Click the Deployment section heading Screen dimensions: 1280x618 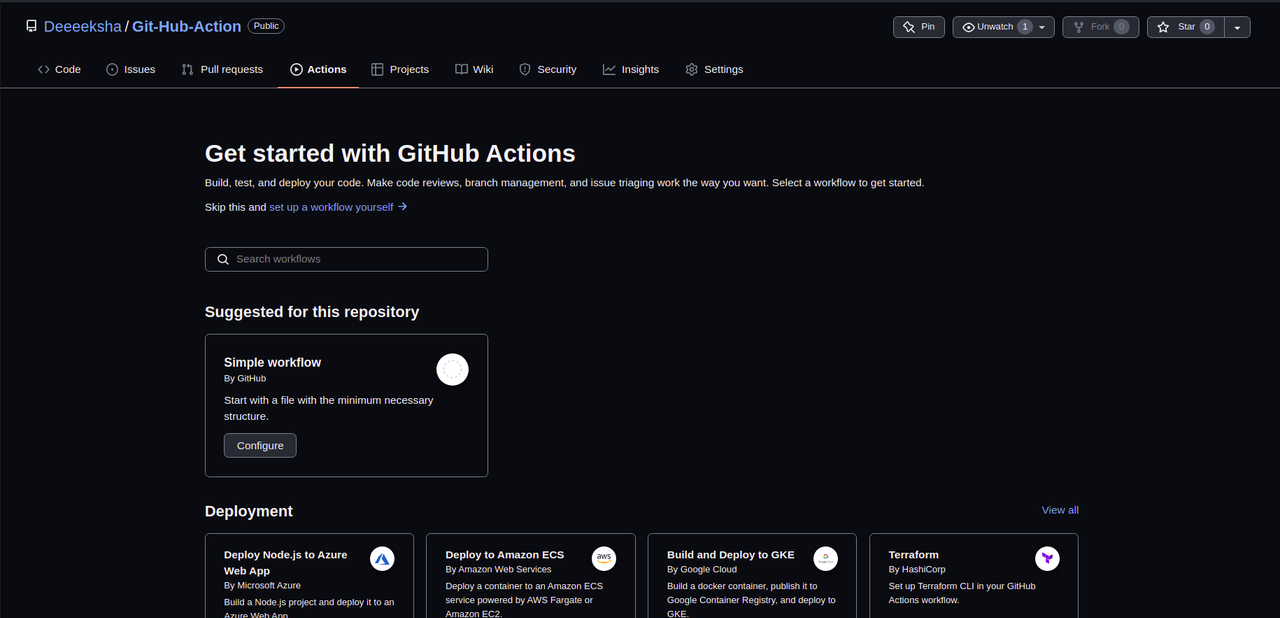click(x=249, y=511)
